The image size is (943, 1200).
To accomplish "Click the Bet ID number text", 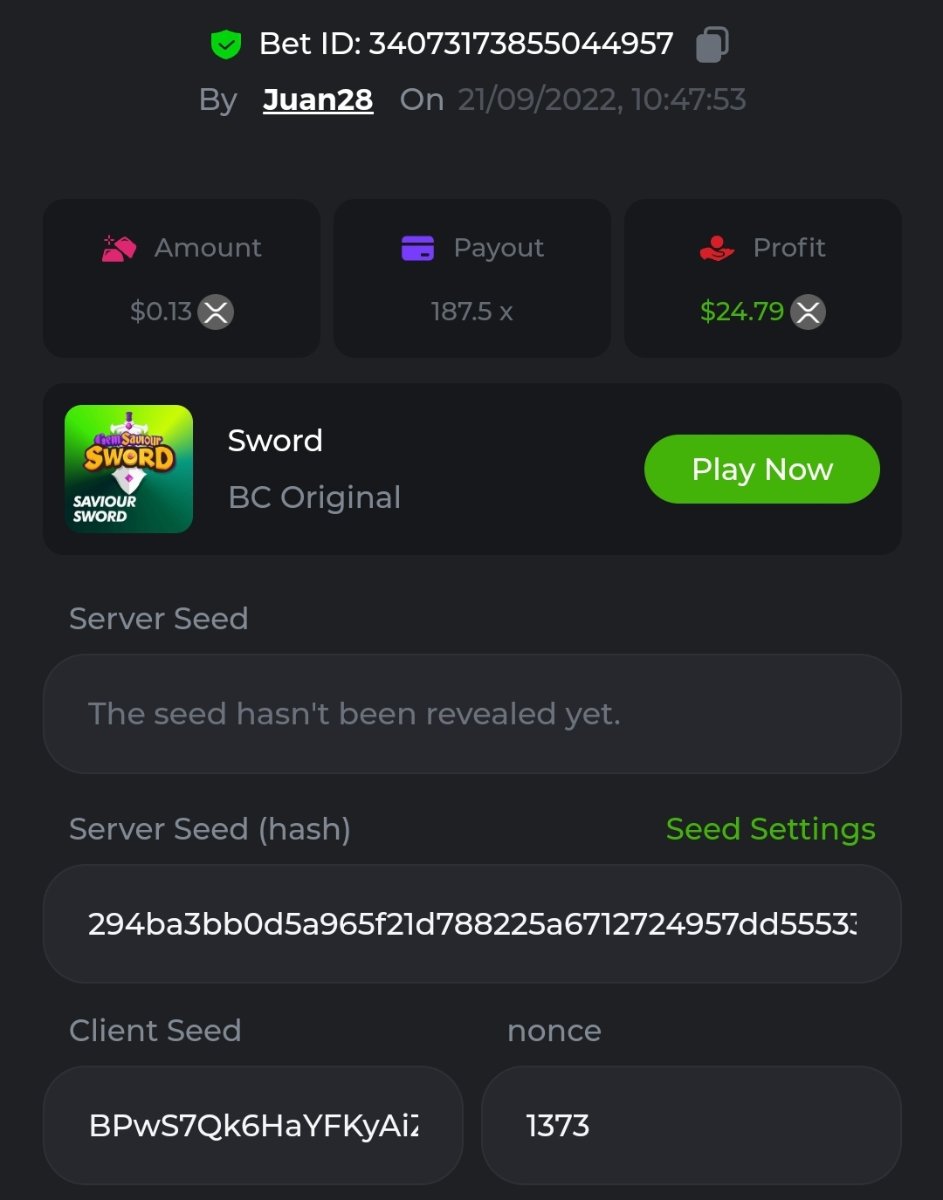I will (520, 45).
